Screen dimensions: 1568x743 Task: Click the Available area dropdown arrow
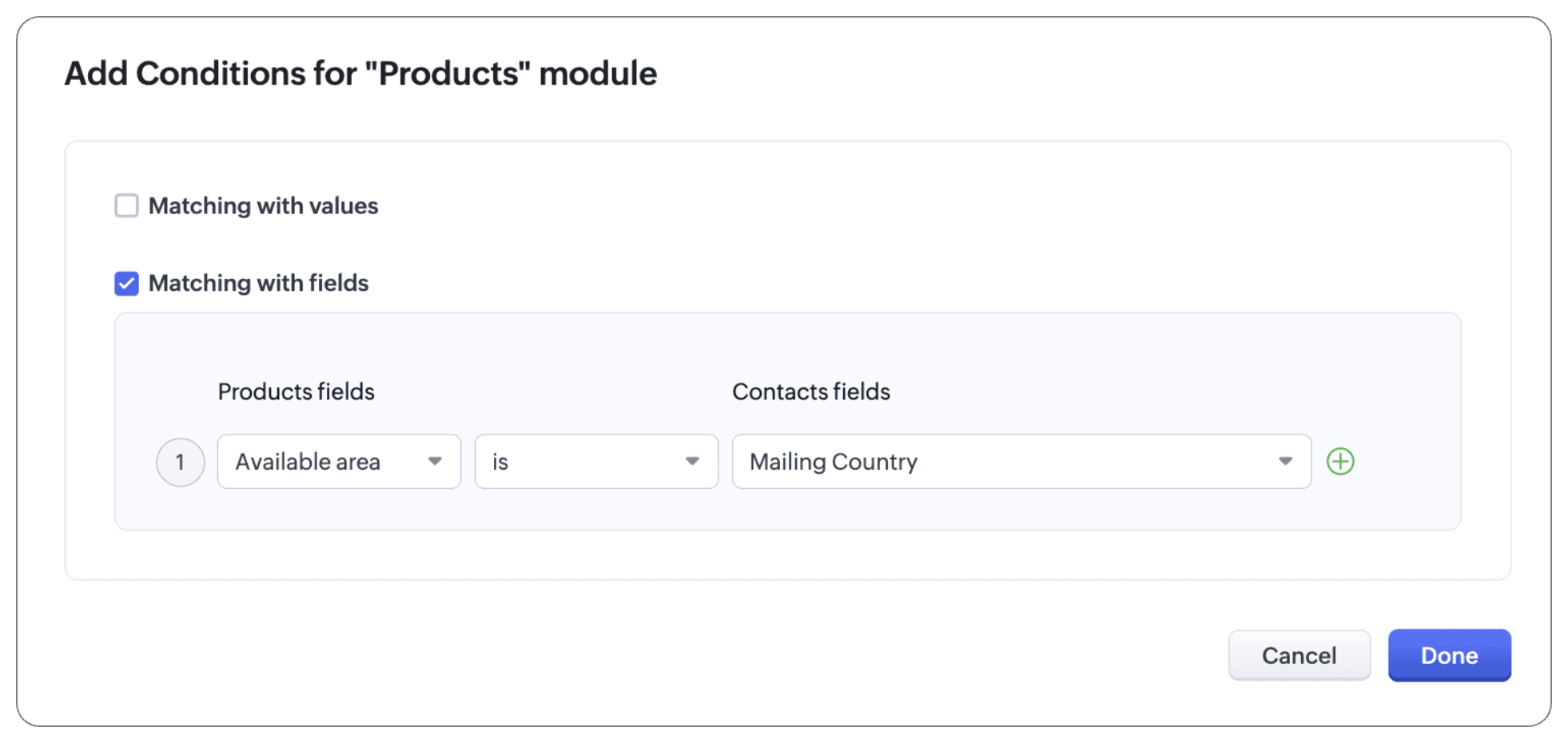(x=435, y=461)
